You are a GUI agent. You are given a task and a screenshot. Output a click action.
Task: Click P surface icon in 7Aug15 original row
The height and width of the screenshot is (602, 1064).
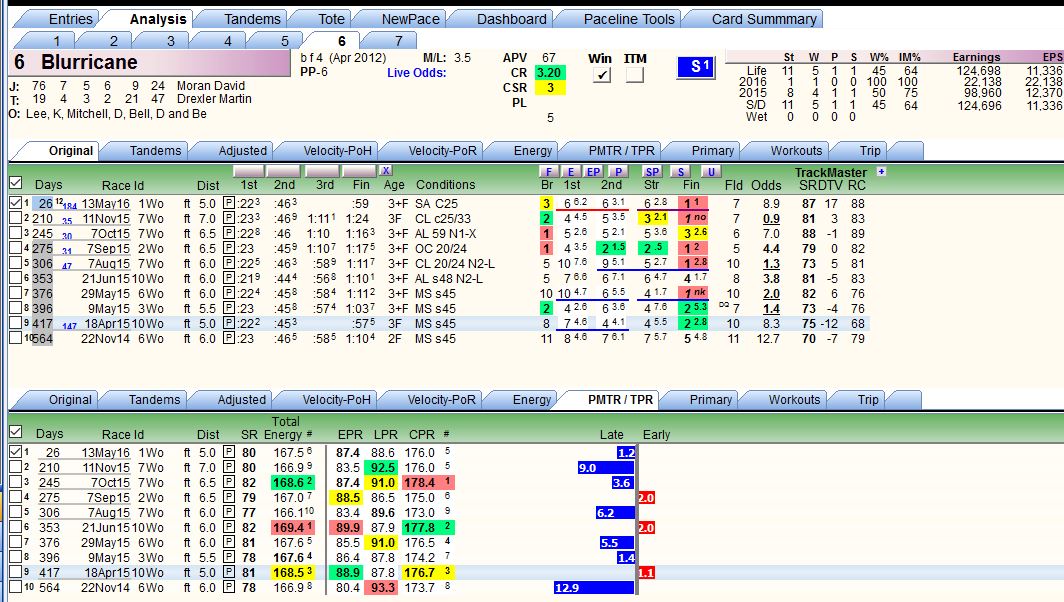pos(229,263)
